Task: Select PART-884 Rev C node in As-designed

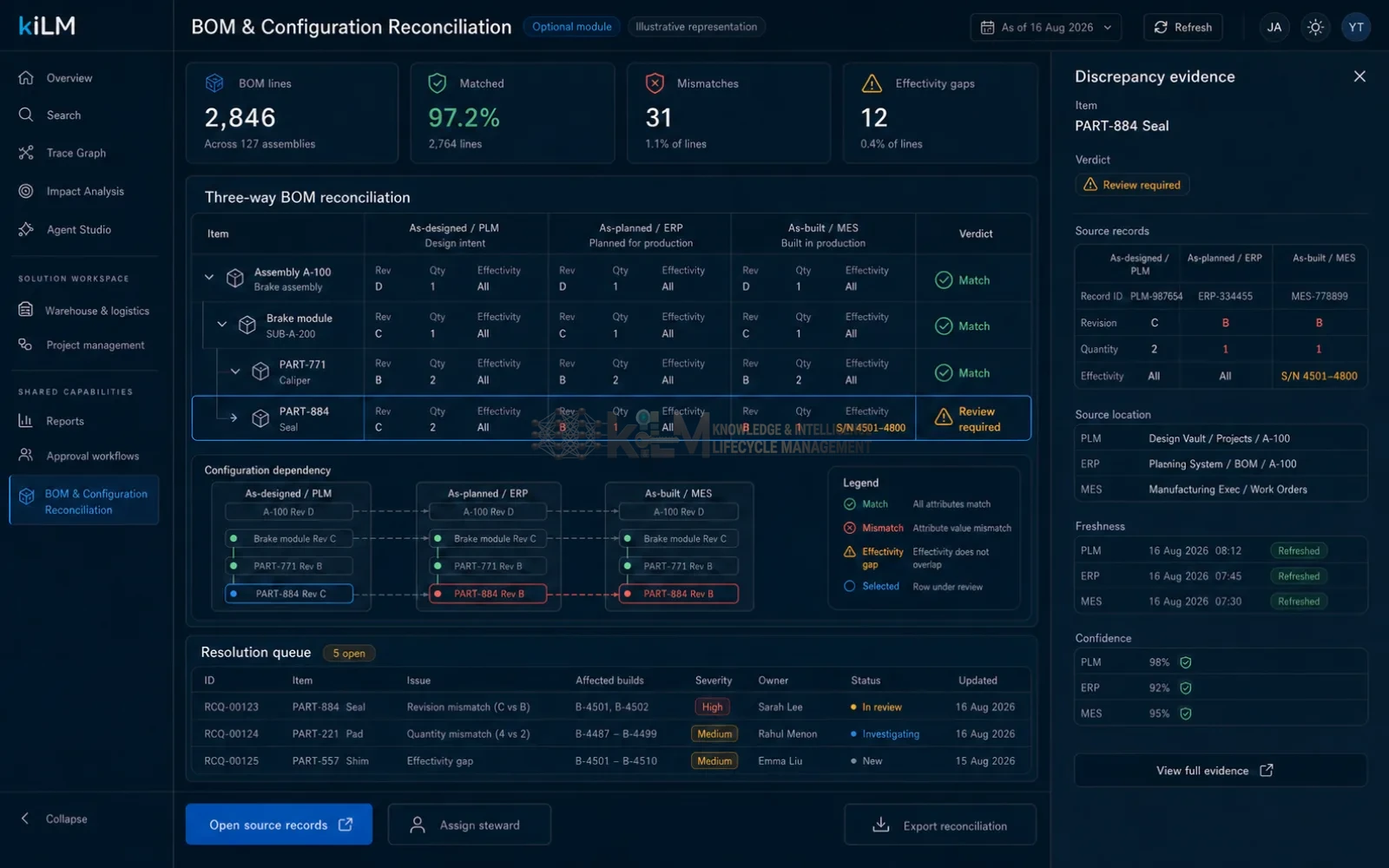Action: tap(289, 594)
